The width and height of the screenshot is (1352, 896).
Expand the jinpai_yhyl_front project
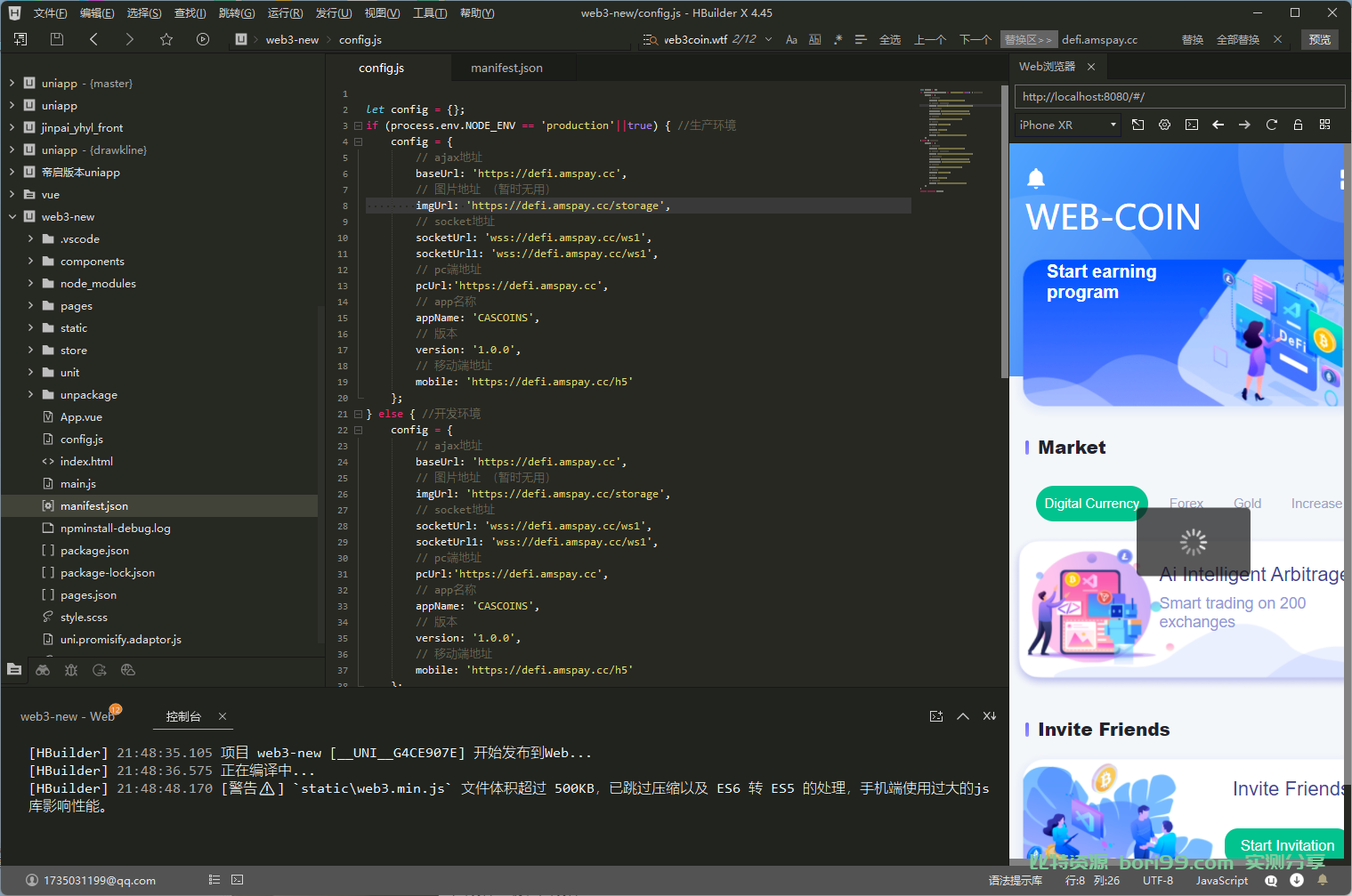(12, 127)
